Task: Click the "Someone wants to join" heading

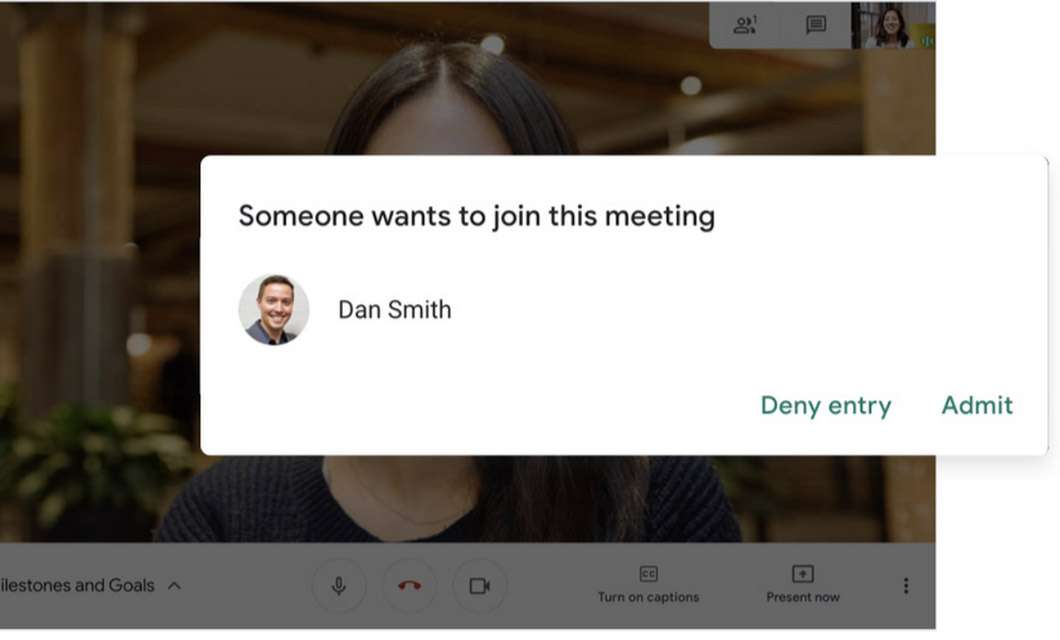Action: [477, 216]
